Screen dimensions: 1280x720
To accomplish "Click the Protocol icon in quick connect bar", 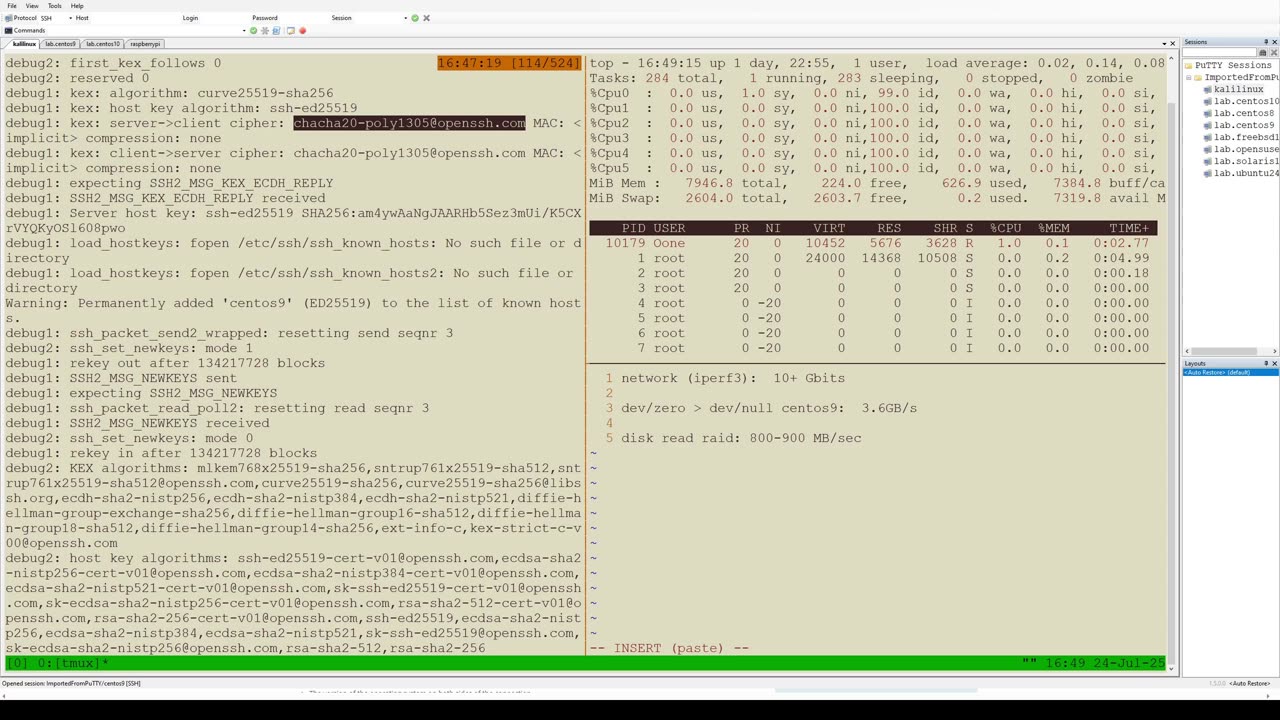I will 8,18.
